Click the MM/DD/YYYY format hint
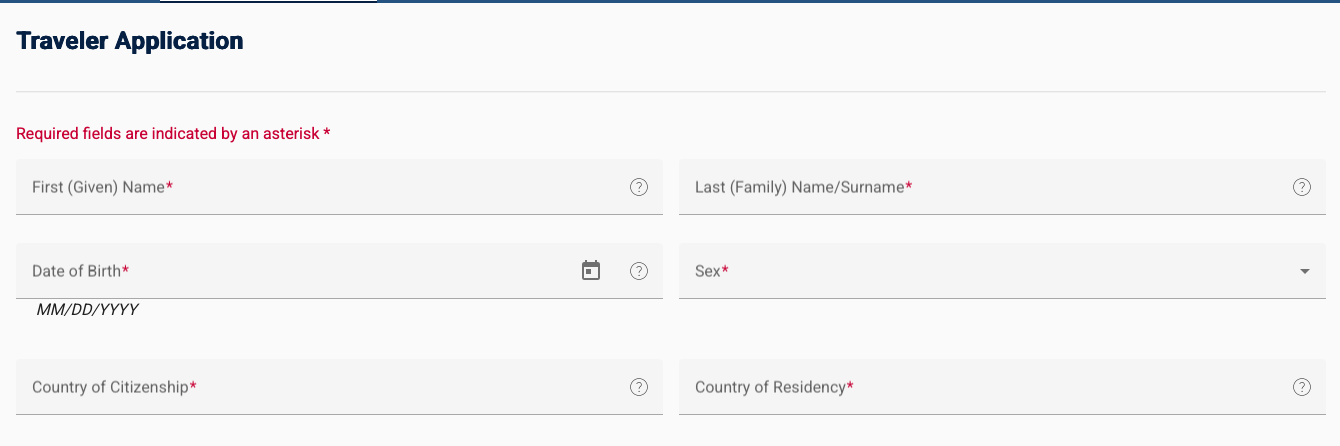This screenshot has width=1340, height=446. pyautogui.click(x=87, y=310)
